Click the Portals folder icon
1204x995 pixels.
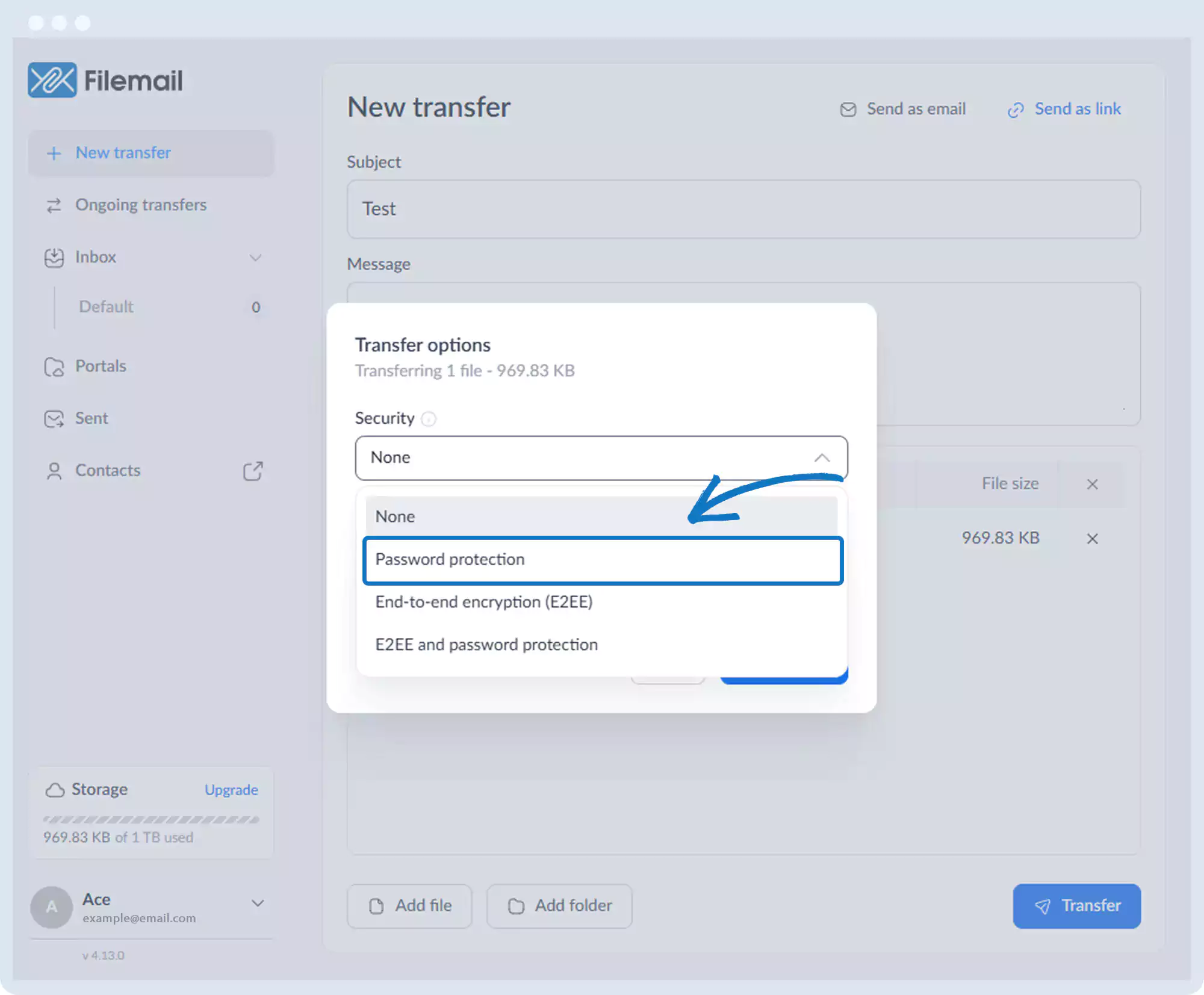click(54, 367)
